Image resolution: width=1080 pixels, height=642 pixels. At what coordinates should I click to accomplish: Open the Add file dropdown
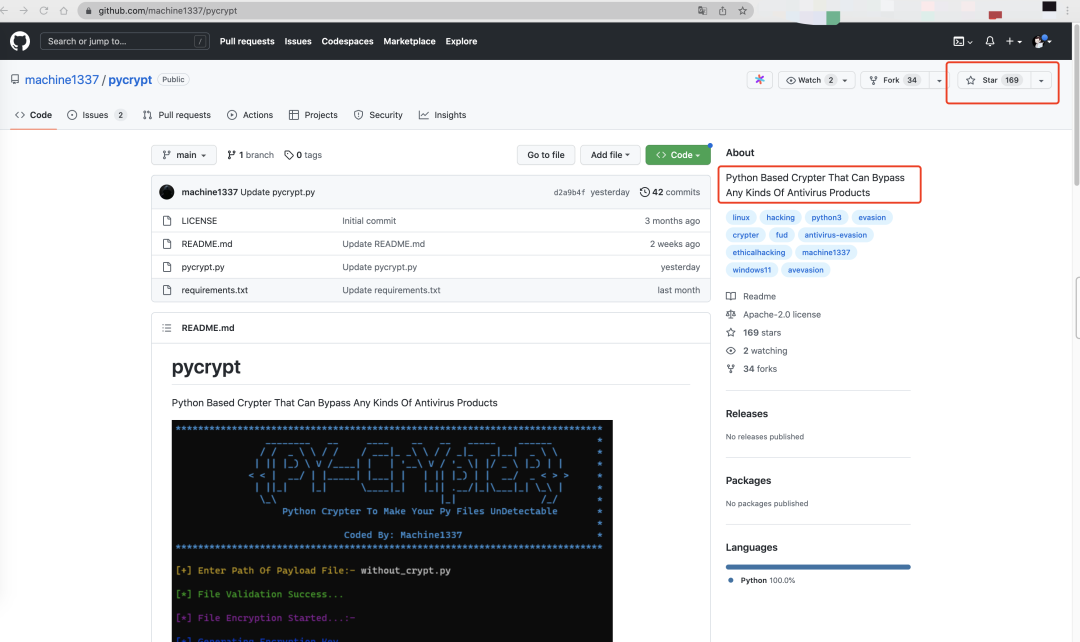coord(610,155)
